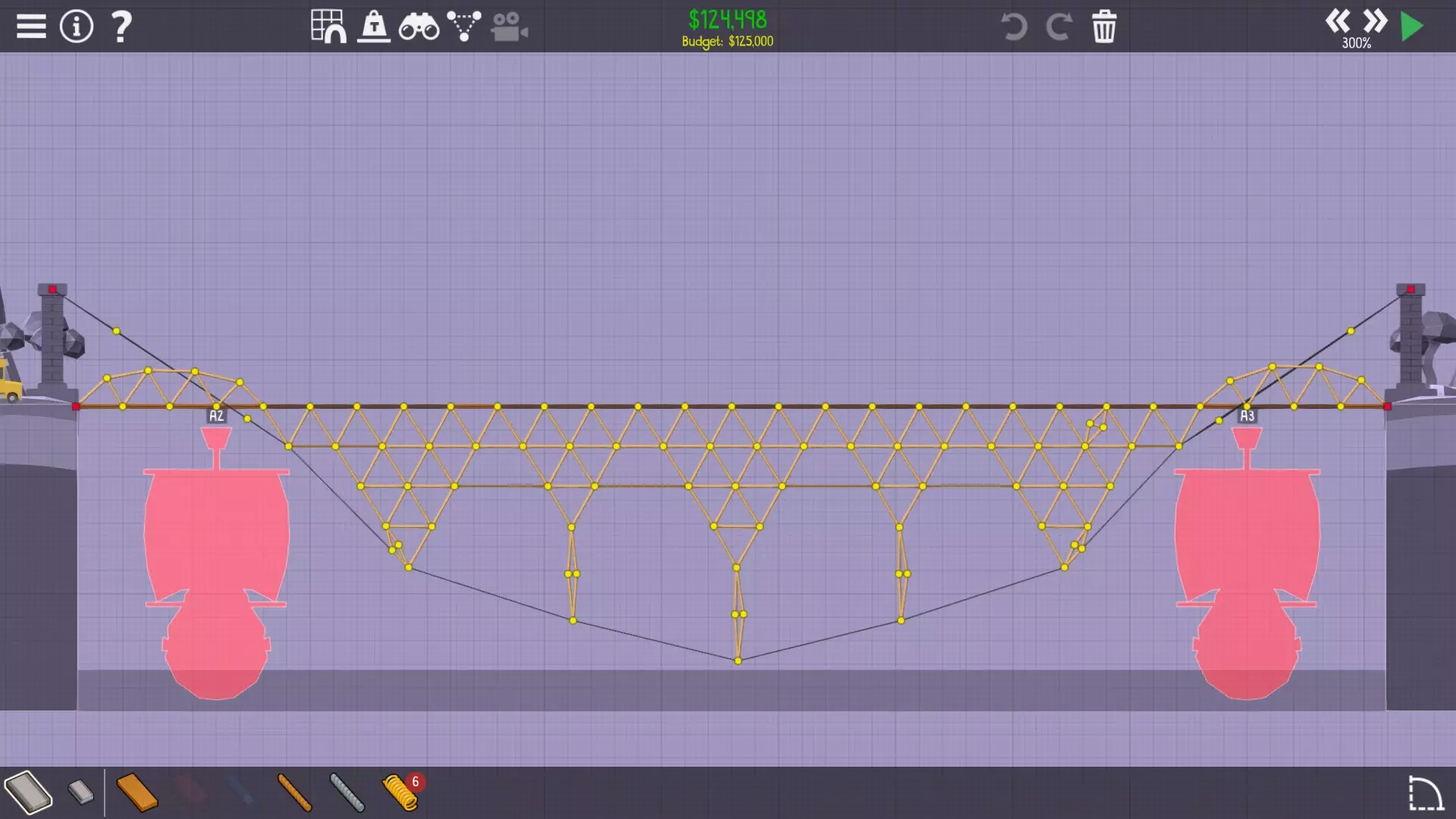1456x819 pixels.
Task: Click the redo arrow
Action: click(1059, 27)
